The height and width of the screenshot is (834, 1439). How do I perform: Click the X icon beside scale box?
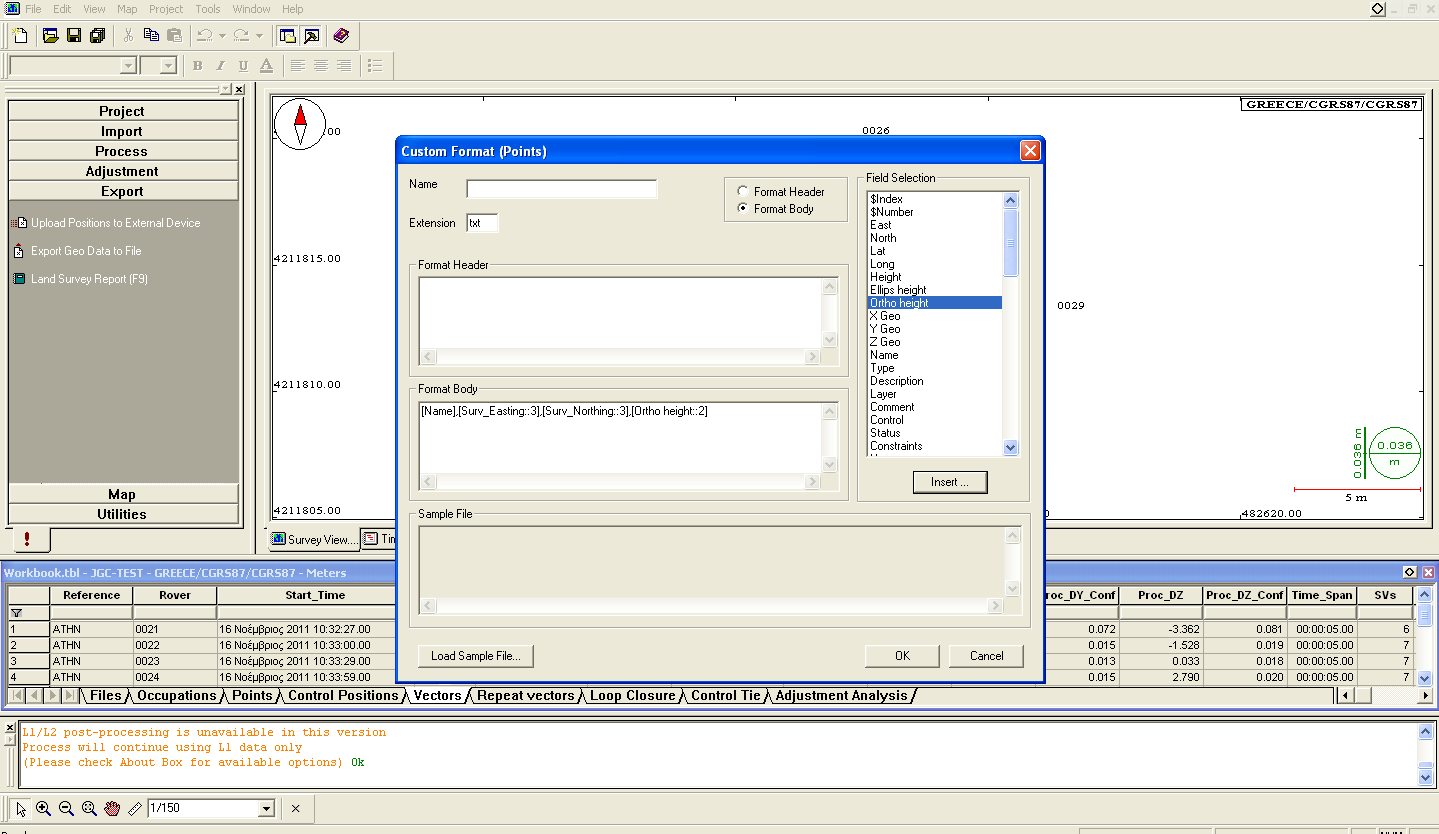(296, 808)
